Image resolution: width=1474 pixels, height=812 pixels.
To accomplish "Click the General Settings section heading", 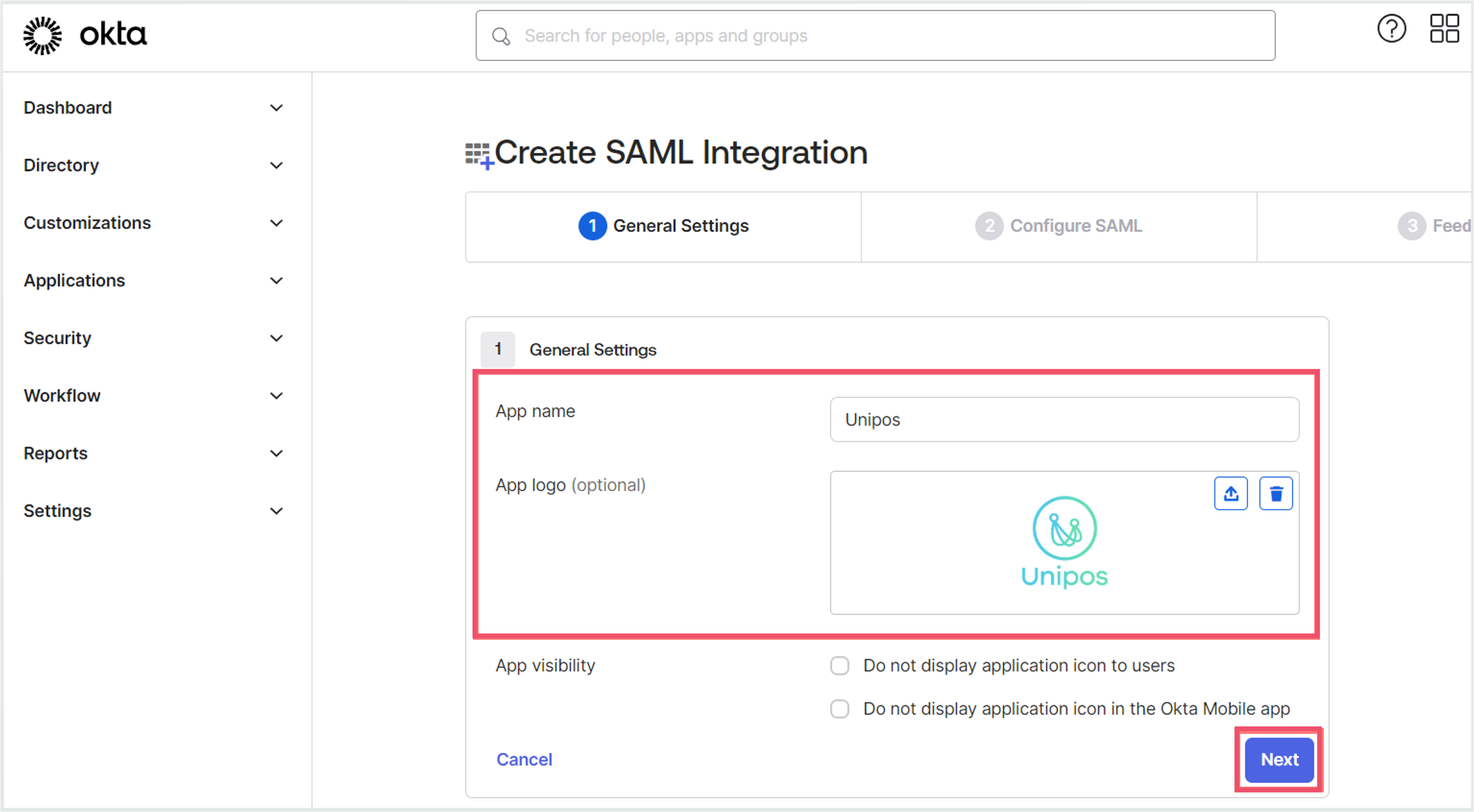I will (x=593, y=350).
